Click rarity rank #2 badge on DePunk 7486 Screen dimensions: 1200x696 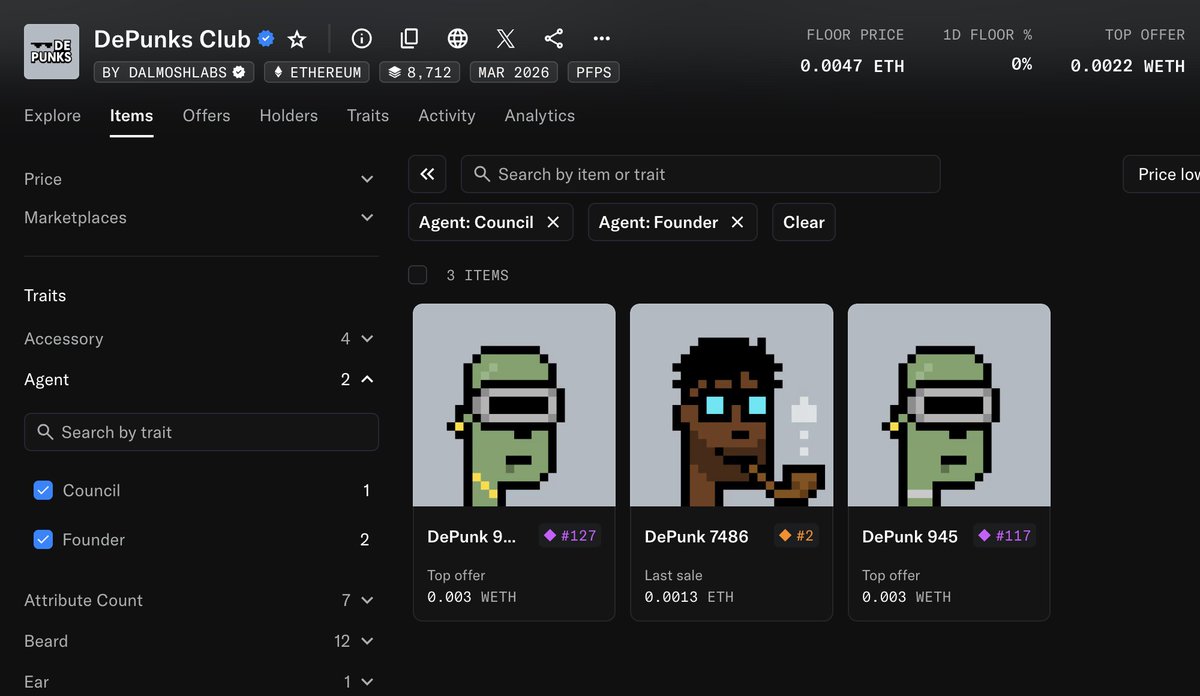[796, 535]
